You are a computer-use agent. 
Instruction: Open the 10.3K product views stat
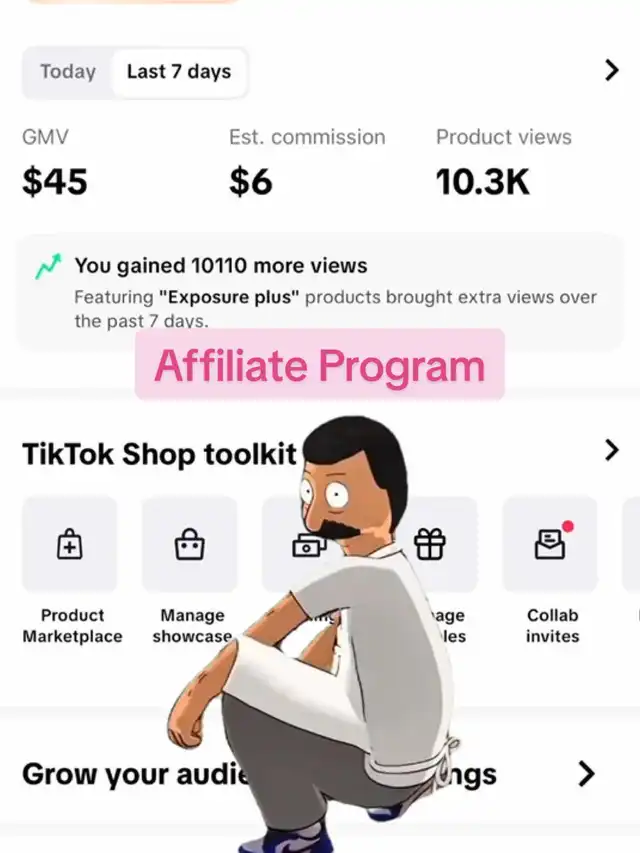click(x=482, y=181)
